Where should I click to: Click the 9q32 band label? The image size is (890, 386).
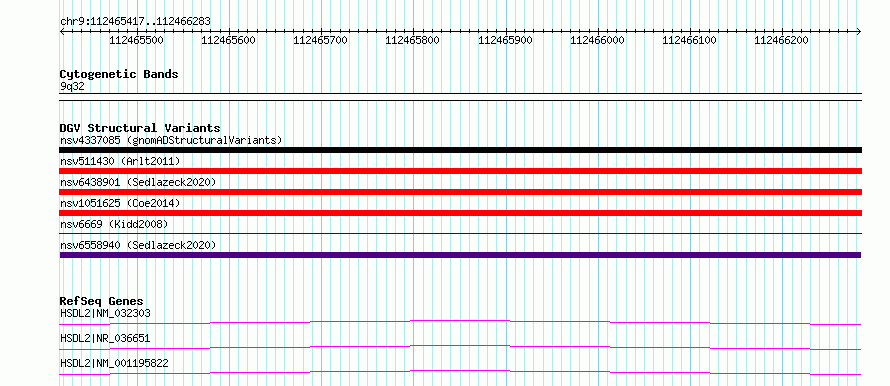[x=72, y=87]
